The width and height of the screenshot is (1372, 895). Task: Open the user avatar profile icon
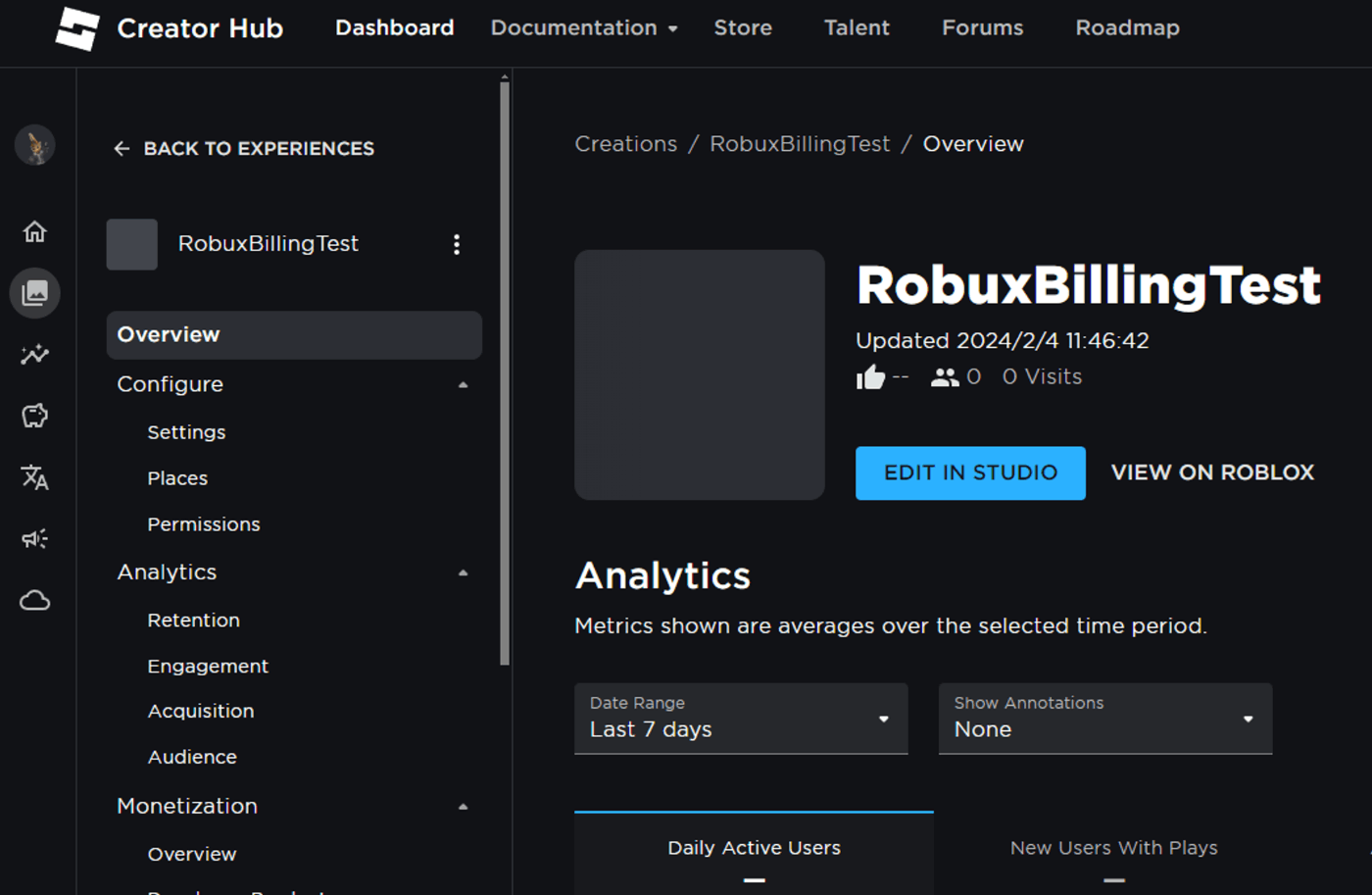coord(35,146)
